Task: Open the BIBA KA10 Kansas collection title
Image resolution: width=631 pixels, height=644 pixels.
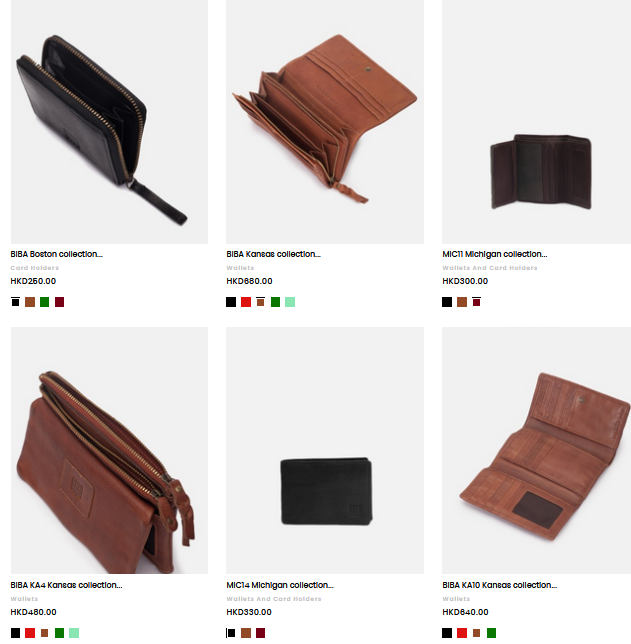Action: 500,585
